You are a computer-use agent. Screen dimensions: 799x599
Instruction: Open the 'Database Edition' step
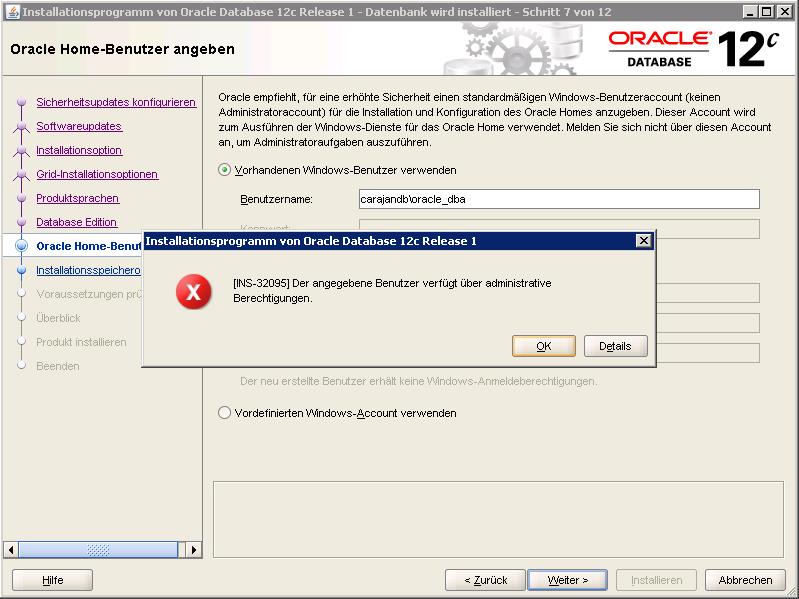click(76, 222)
